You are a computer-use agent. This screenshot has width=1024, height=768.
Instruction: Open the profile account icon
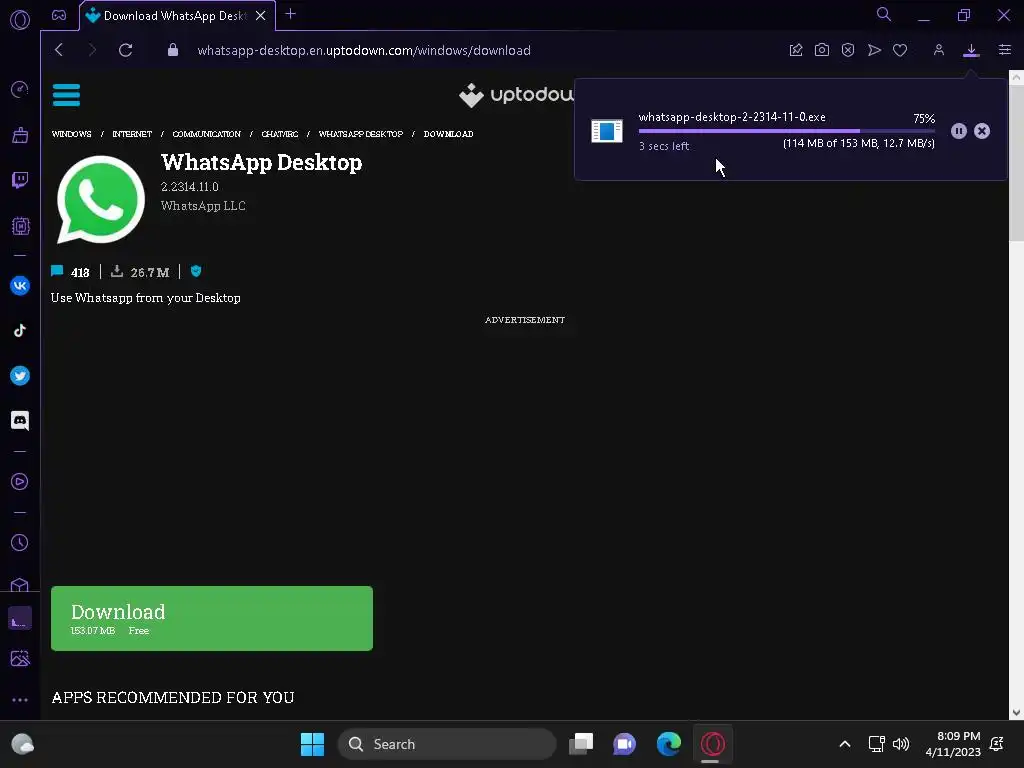pyautogui.click(x=938, y=50)
